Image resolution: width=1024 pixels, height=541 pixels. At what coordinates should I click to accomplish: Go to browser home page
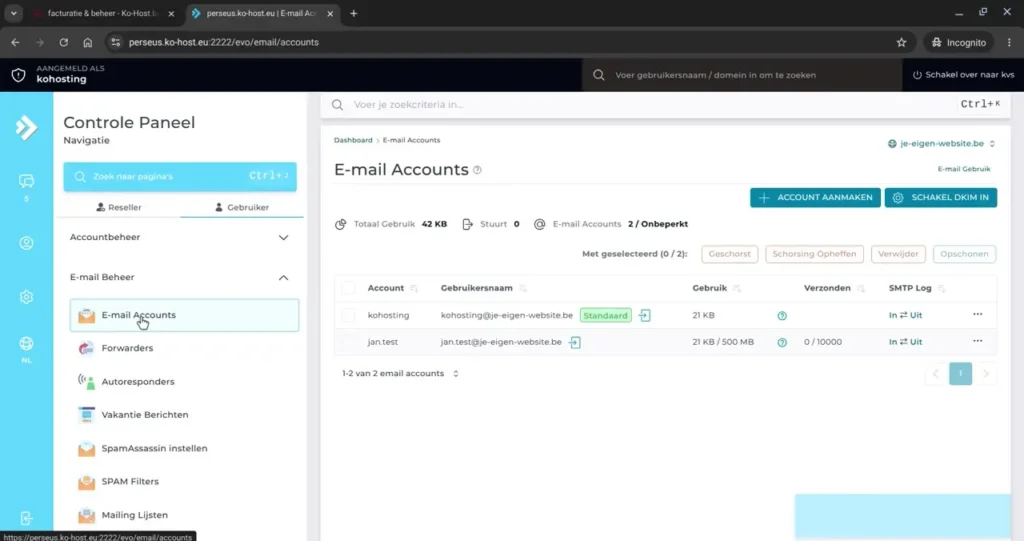88,42
